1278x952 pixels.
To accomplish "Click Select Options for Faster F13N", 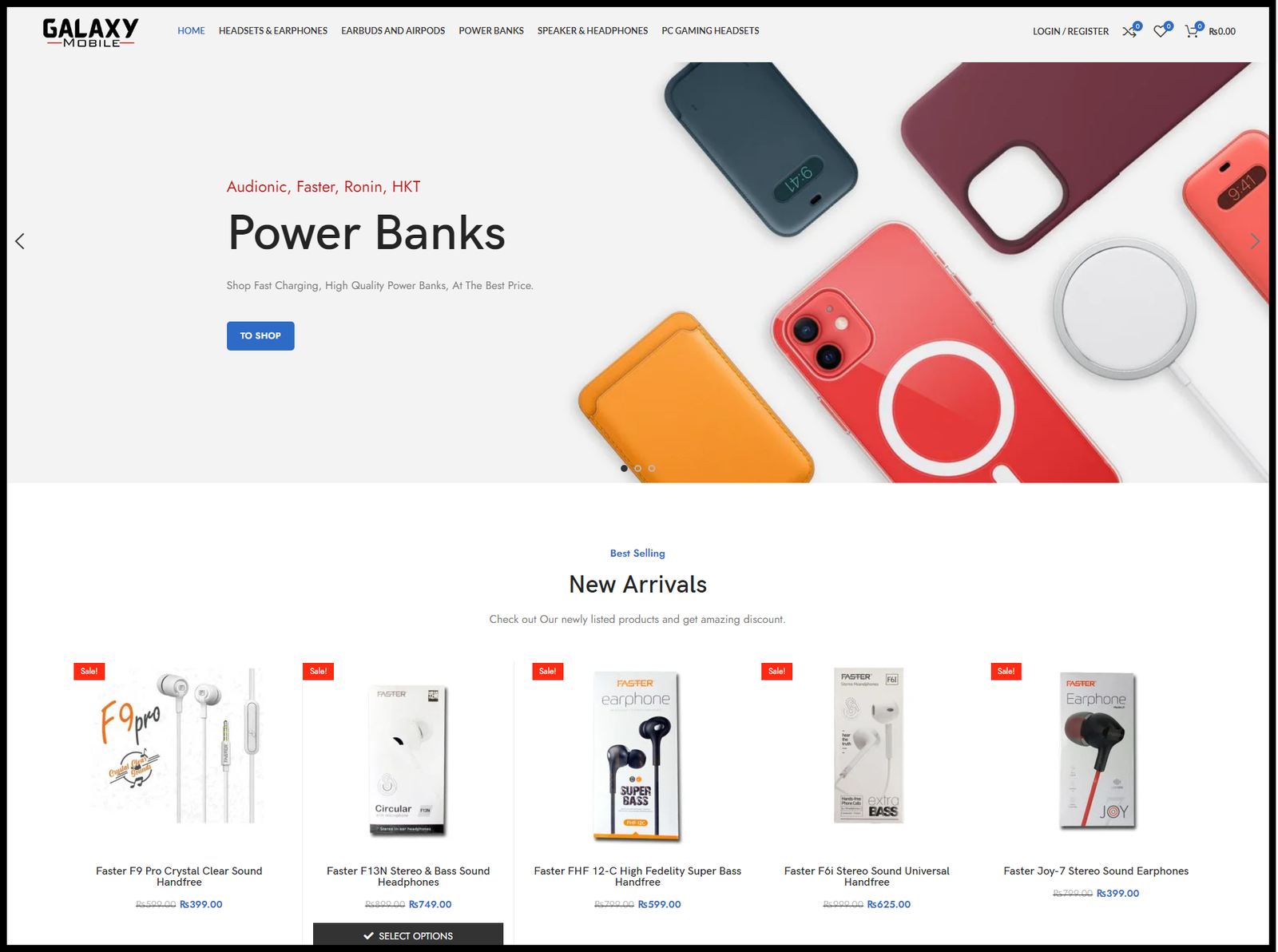I will pyautogui.click(x=408, y=935).
